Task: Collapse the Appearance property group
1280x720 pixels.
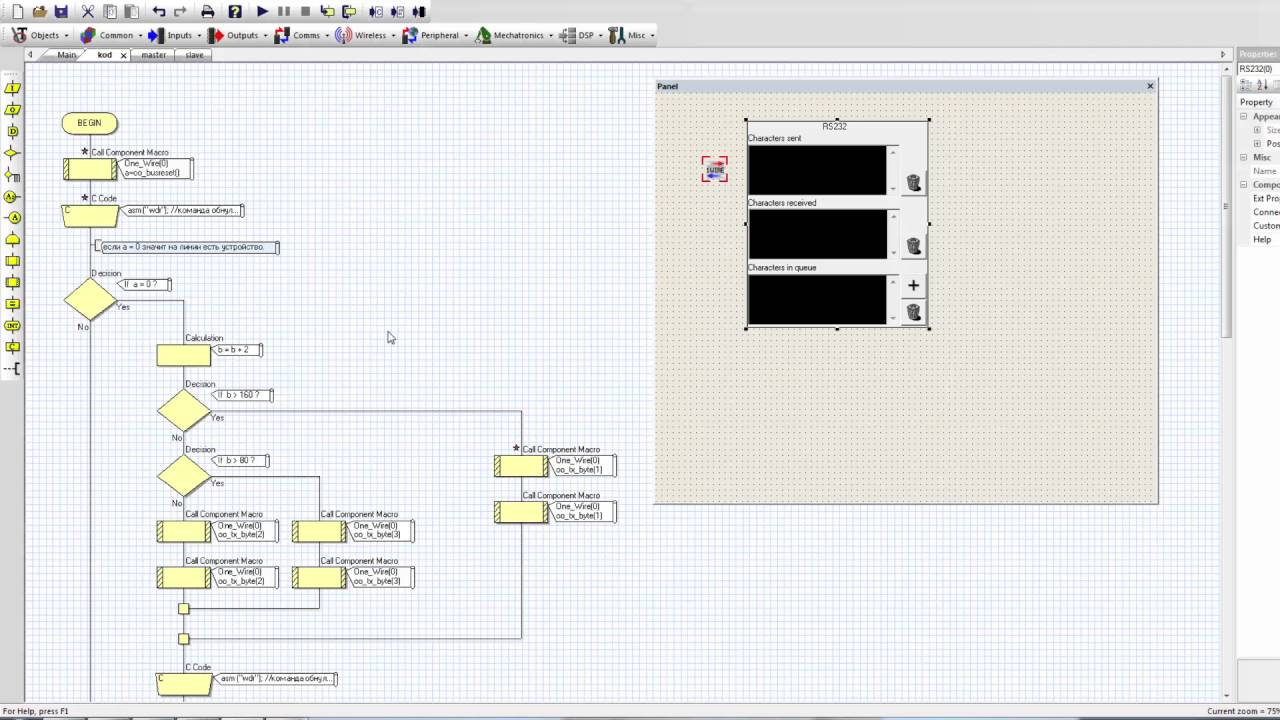Action: coord(1244,116)
